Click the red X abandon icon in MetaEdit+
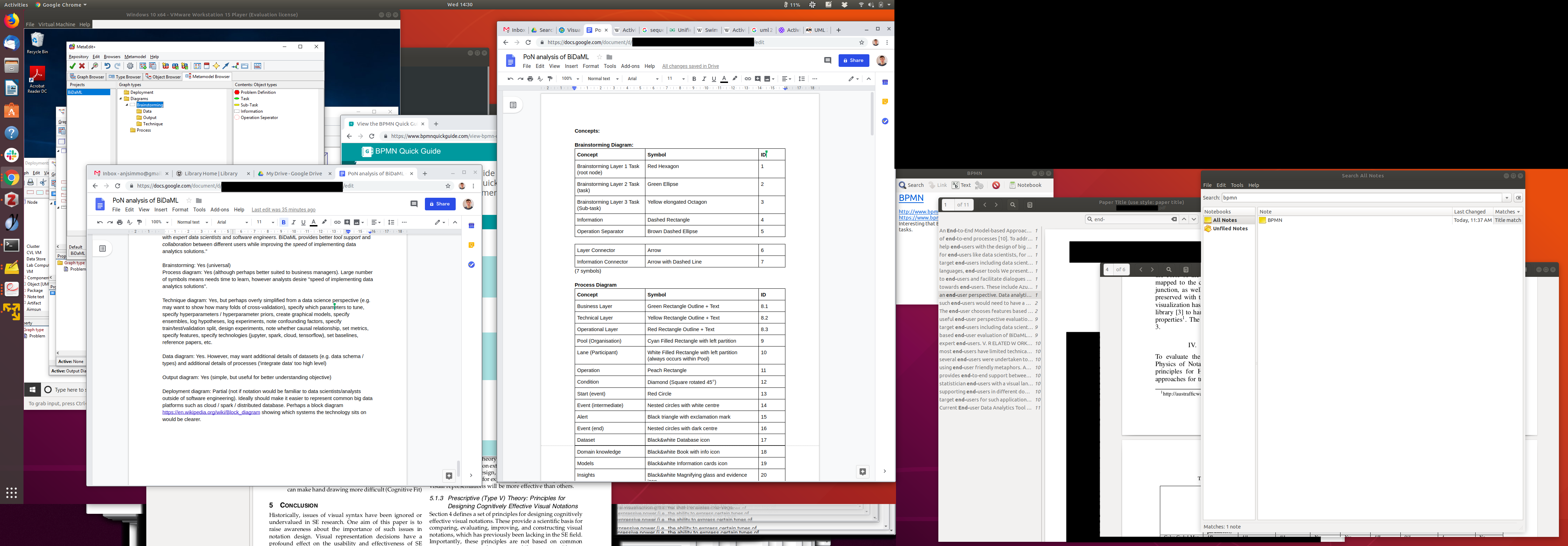The image size is (1568, 546). point(82,66)
